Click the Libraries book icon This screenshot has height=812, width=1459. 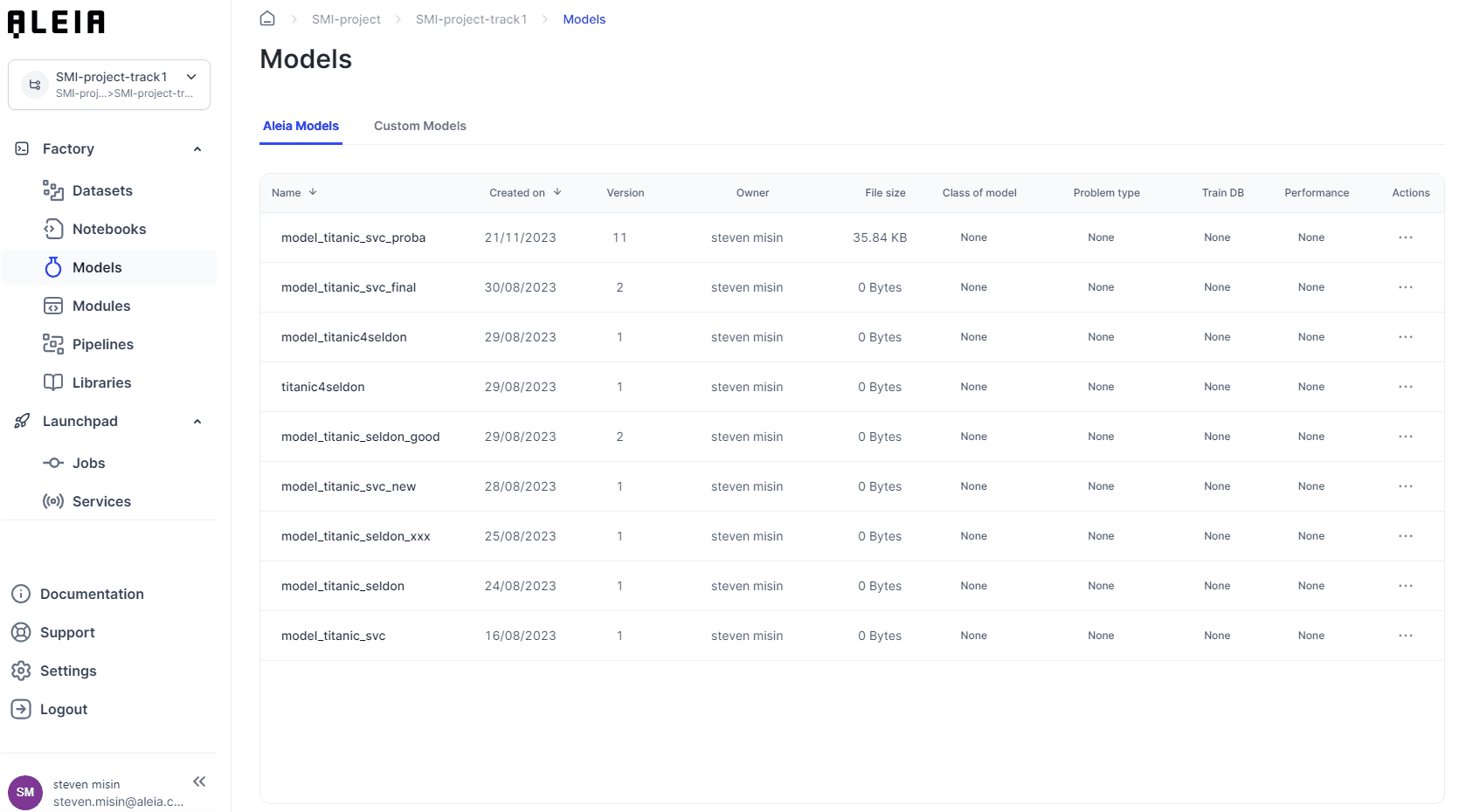(53, 382)
